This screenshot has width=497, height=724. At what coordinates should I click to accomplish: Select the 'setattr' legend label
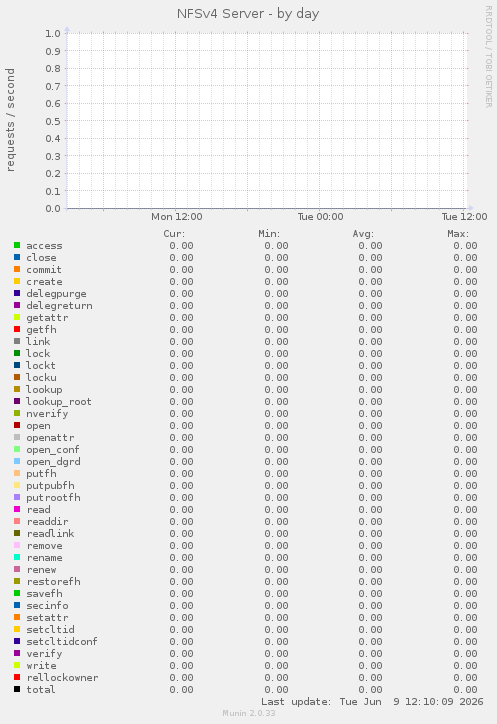pos(47,618)
